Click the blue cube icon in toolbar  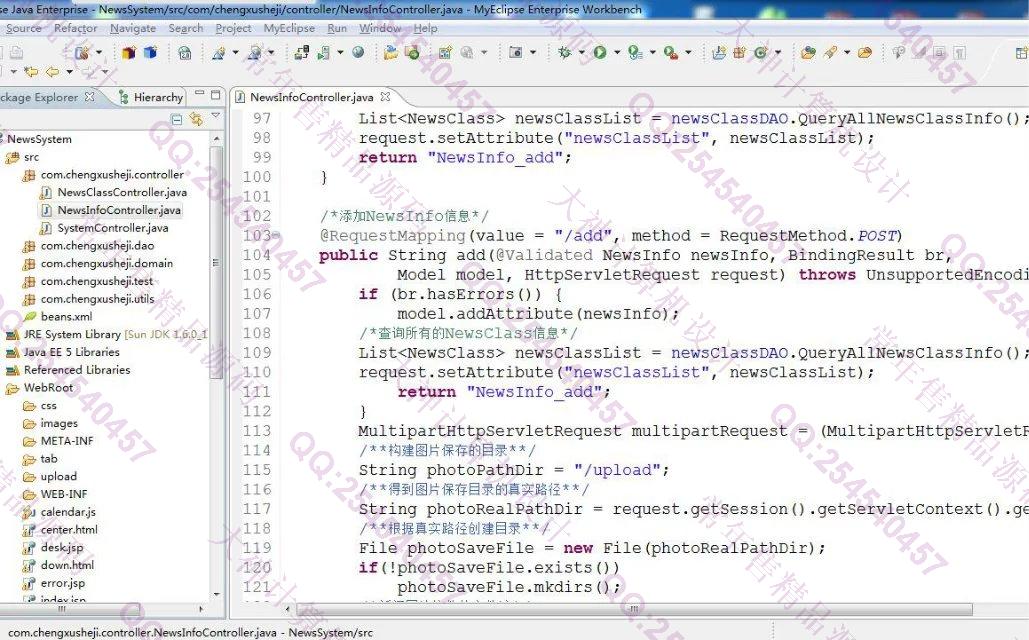tap(150, 53)
